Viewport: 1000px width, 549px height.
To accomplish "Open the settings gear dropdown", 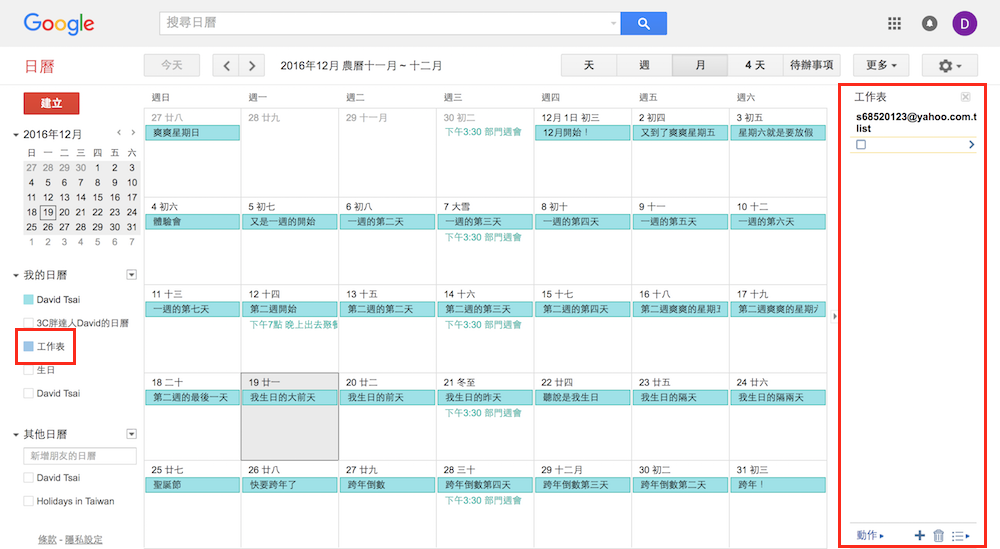I will (949, 66).
